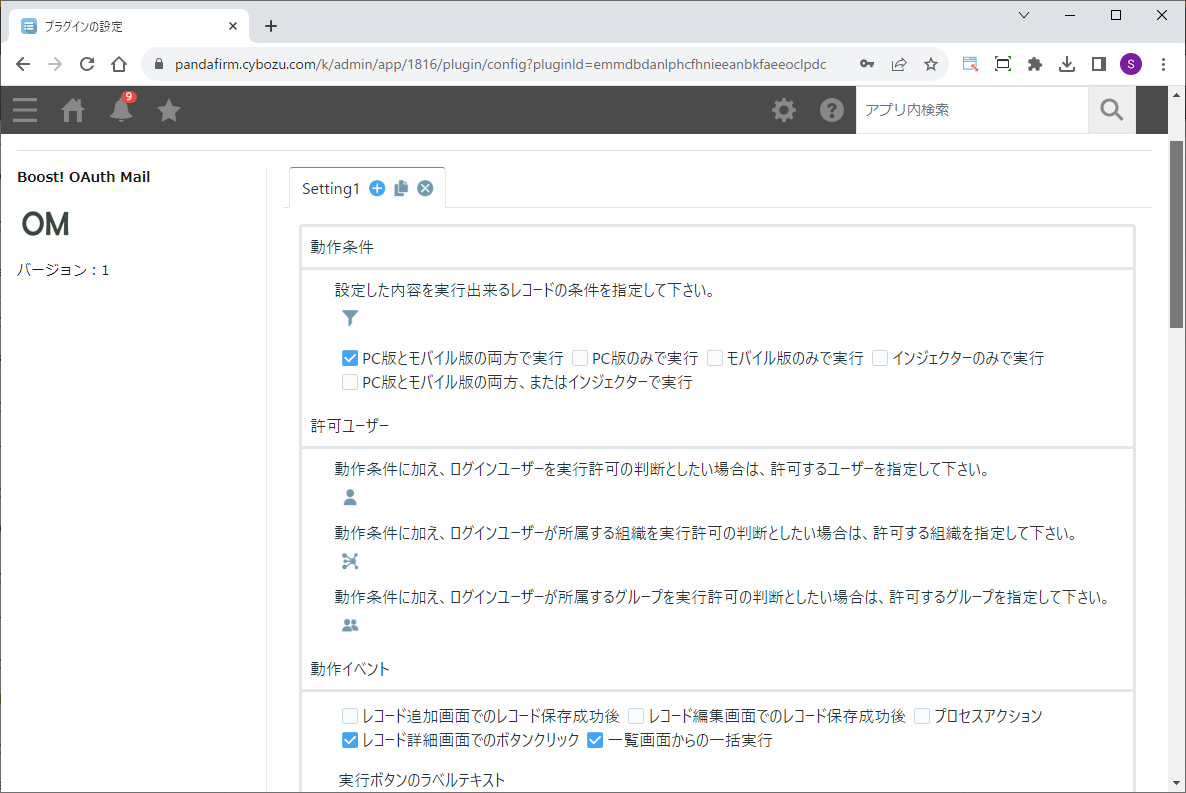Check the プロセスアクション checkbox
Screen dimensions: 1186x793
[922, 716]
